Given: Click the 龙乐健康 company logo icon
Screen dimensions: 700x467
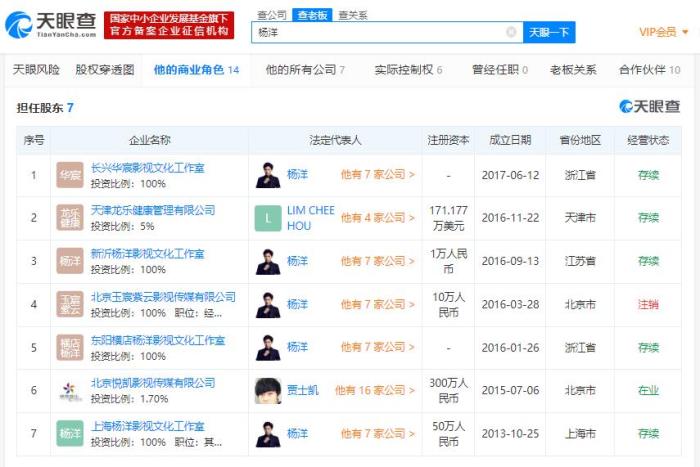Looking at the screenshot, I should [x=70, y=218].
